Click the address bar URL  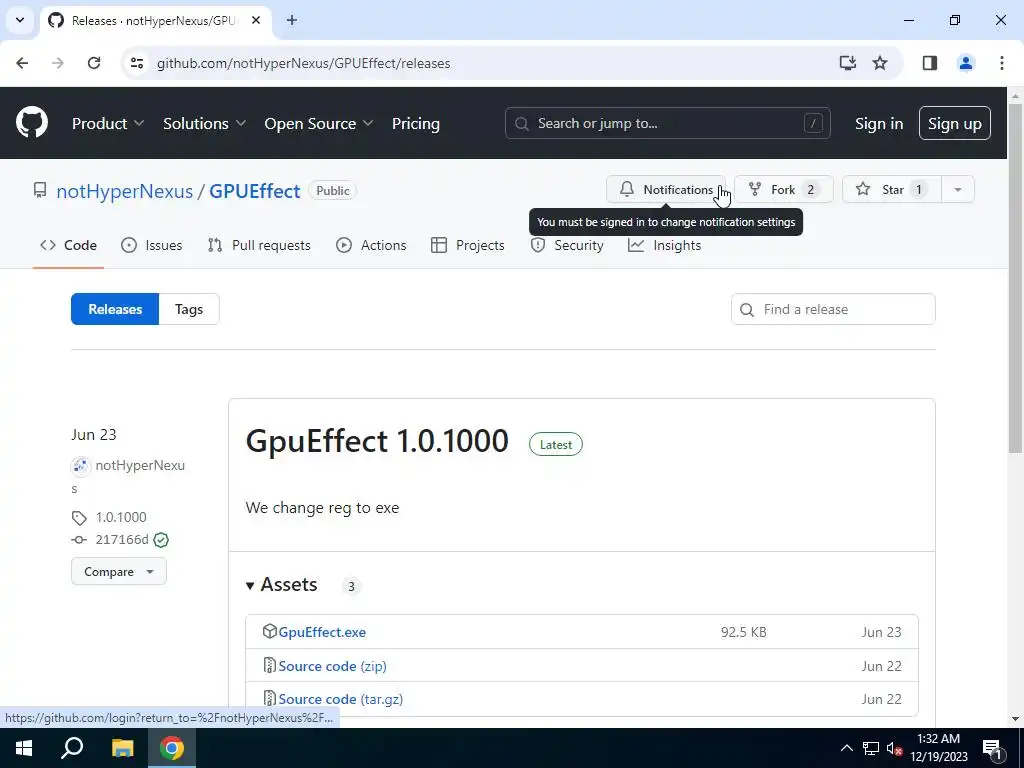pyautogui.click(x=304, y=63)
